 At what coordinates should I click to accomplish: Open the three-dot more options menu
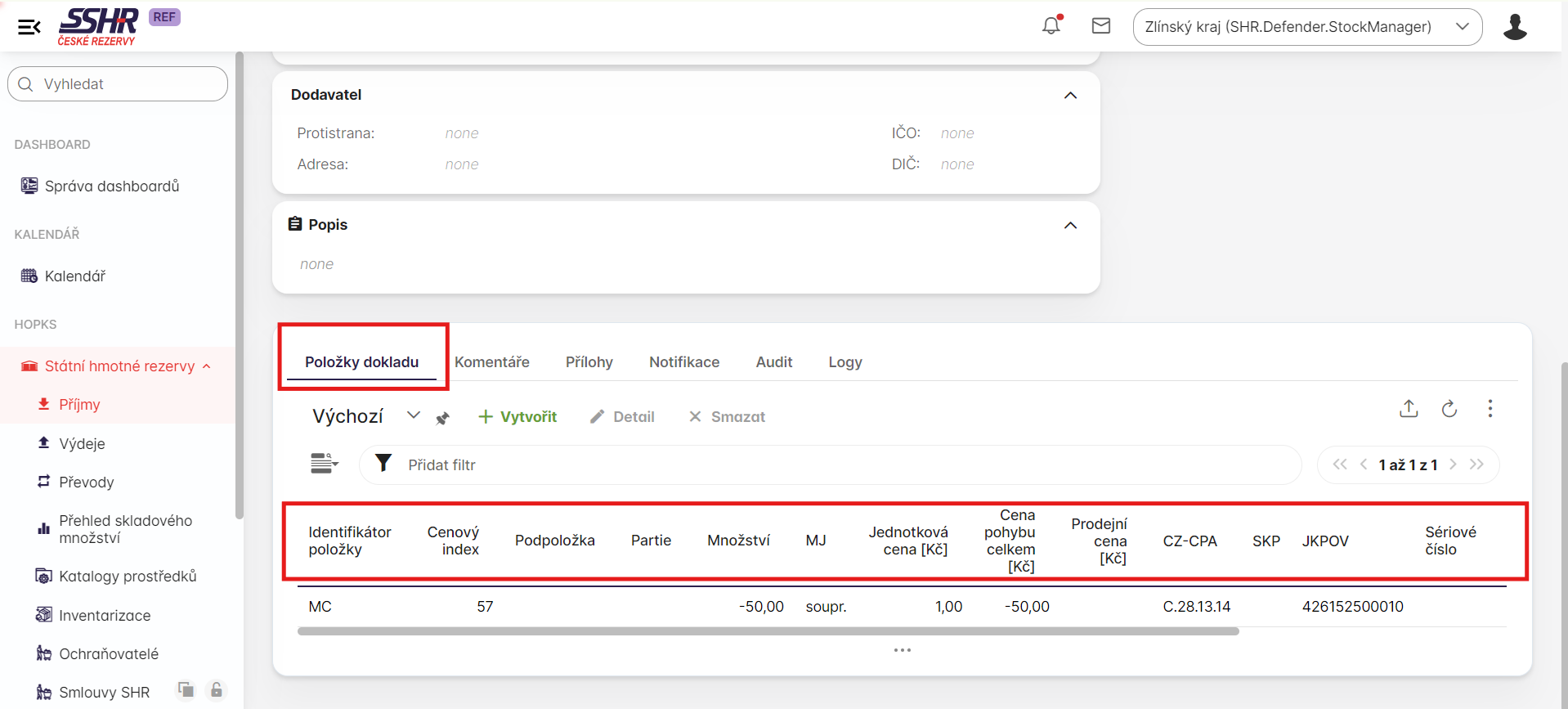(x=1490, y=409)
